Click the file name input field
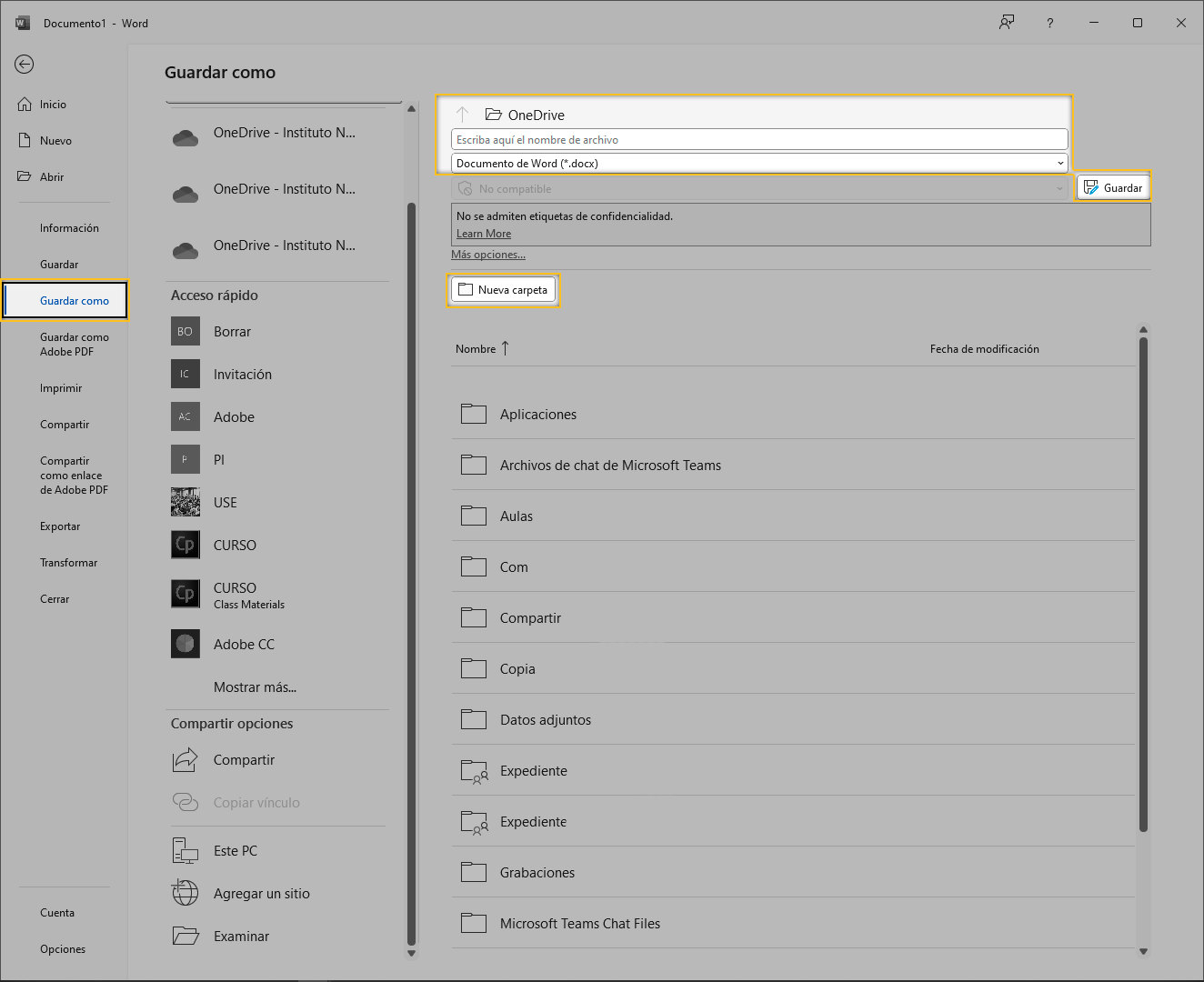The image size is (1204, 982). (758, 140)
